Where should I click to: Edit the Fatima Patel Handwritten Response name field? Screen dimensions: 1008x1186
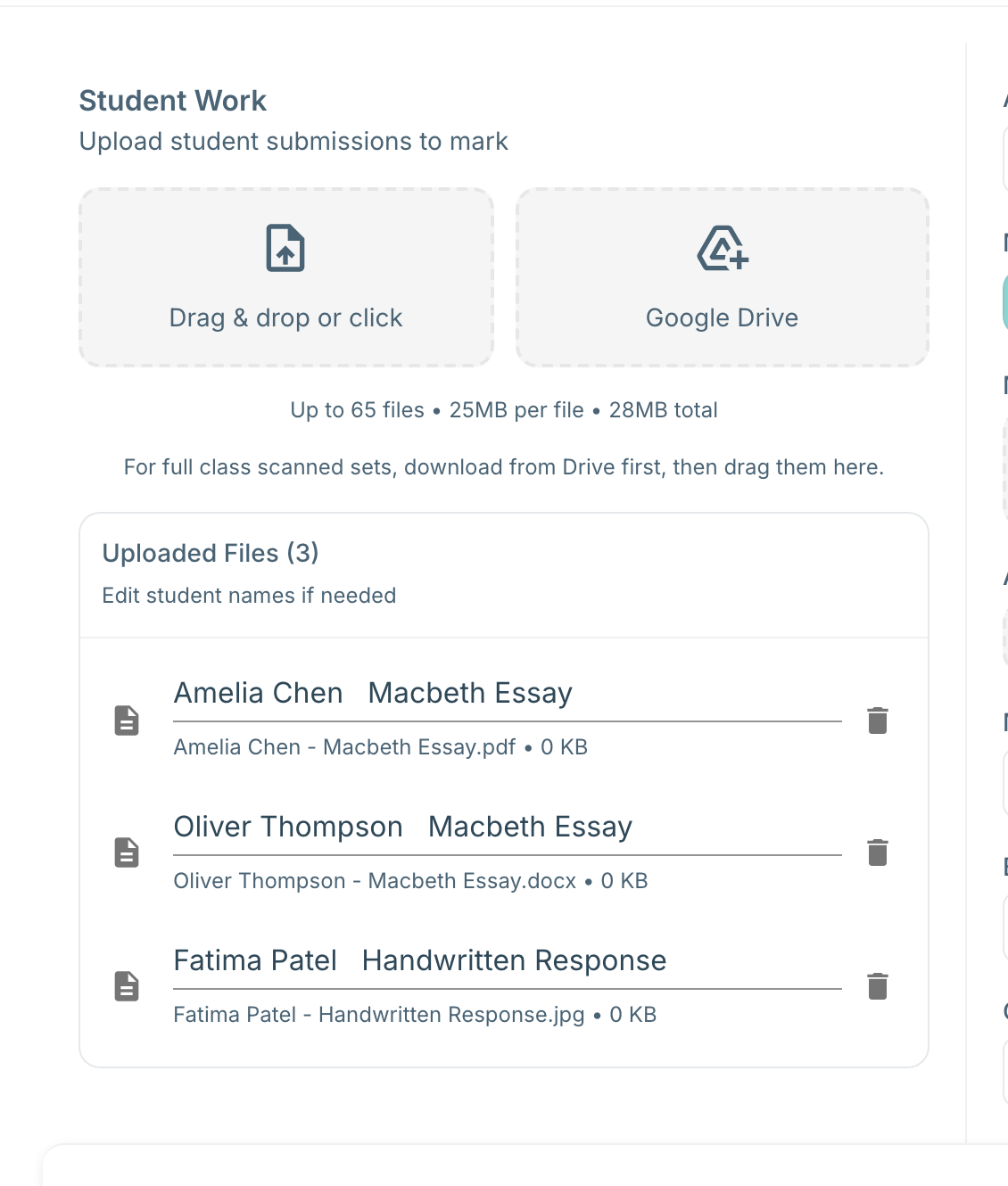(508, 961)
